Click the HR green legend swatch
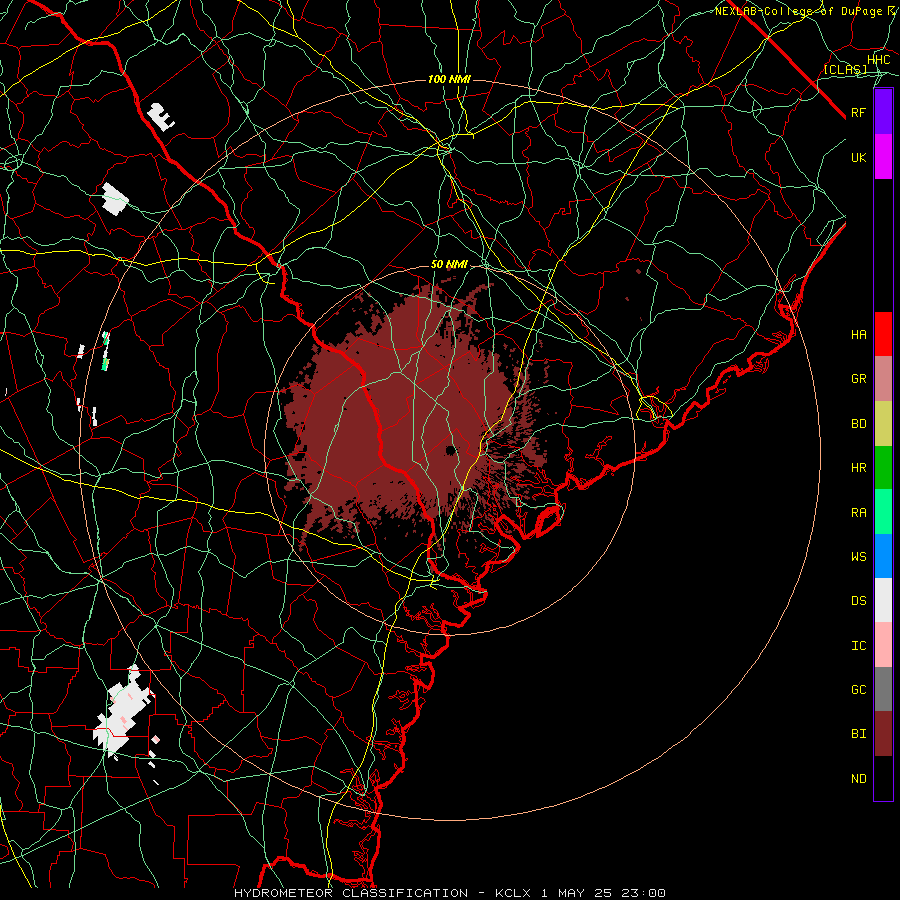 883,467
